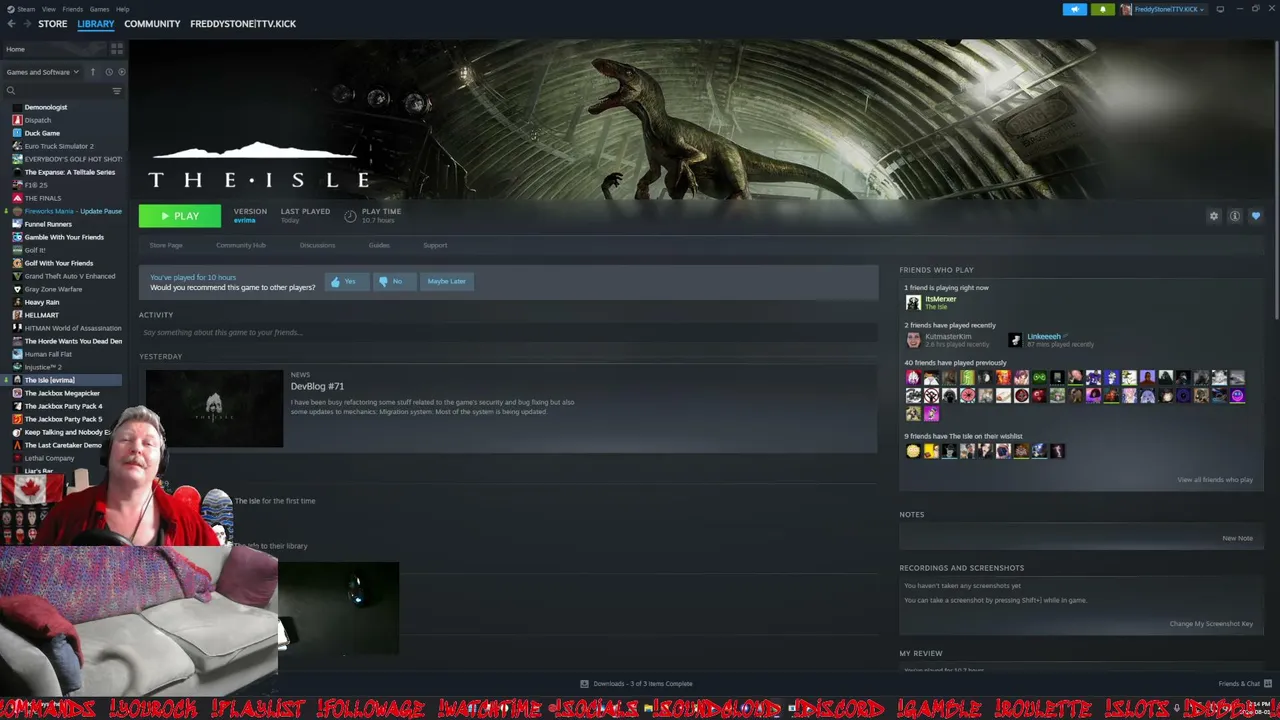Select Human Fall Flat in the list
Image resolution: width=1280 pixels, height=720 pixels.
(48, 354)
